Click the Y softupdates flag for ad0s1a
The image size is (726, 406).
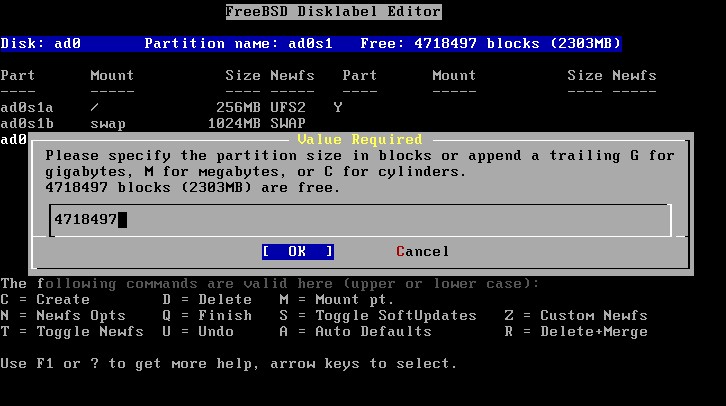pos(338,107)
